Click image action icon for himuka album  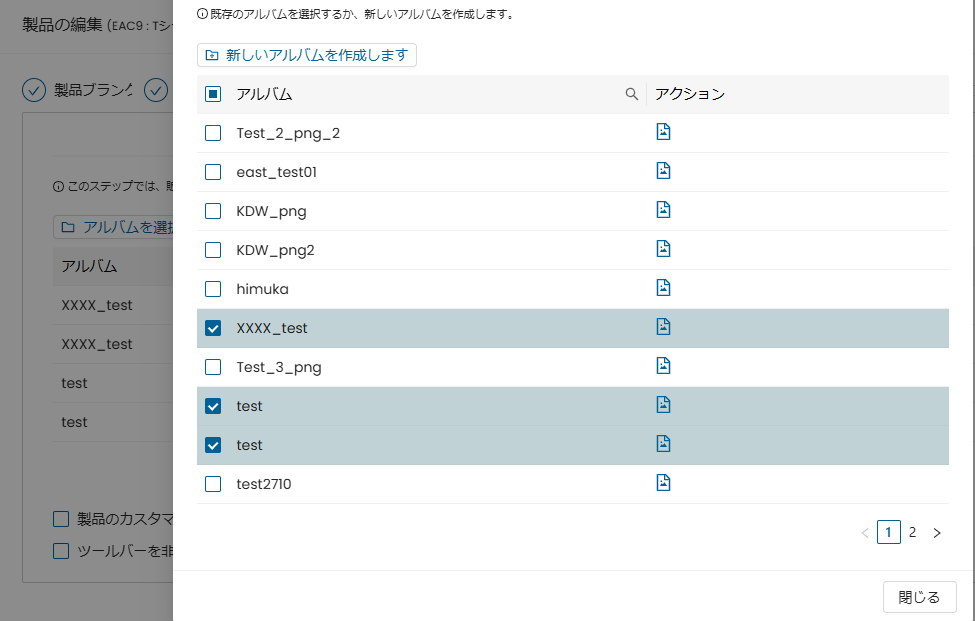663,288
